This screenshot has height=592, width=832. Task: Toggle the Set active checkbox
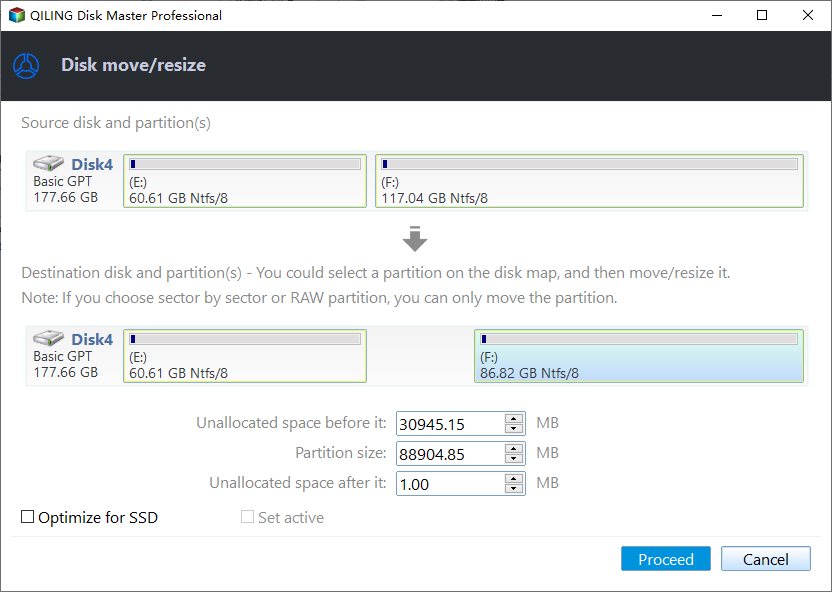[x=247, y=517]
